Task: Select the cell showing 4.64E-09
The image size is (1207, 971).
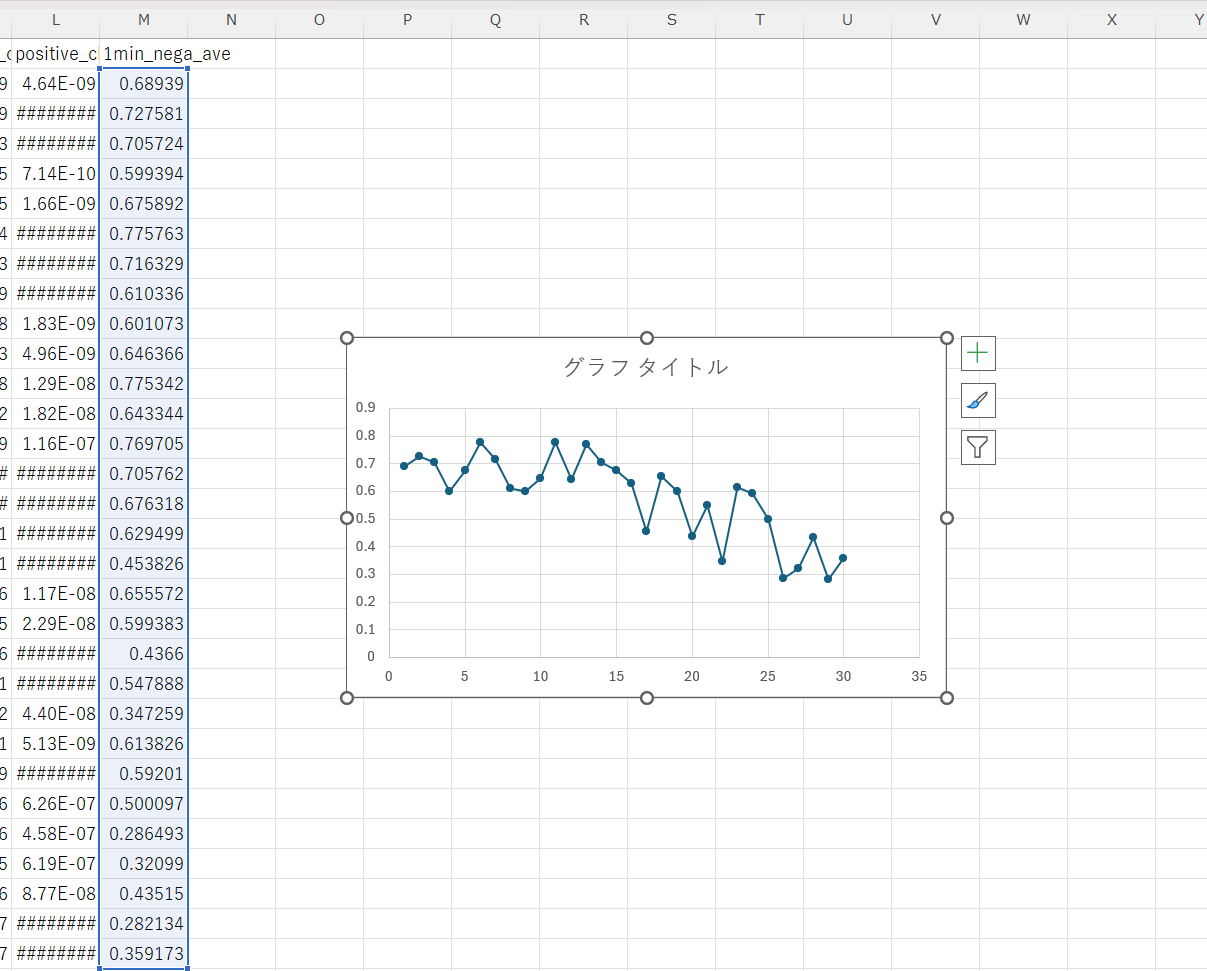Action: pyautogui.click(x=55, y=84)
